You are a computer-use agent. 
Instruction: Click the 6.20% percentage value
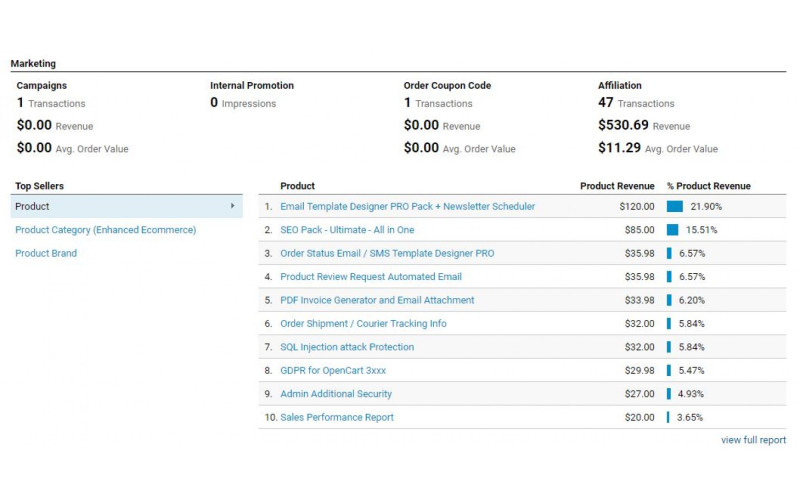(x=692, y=301)
